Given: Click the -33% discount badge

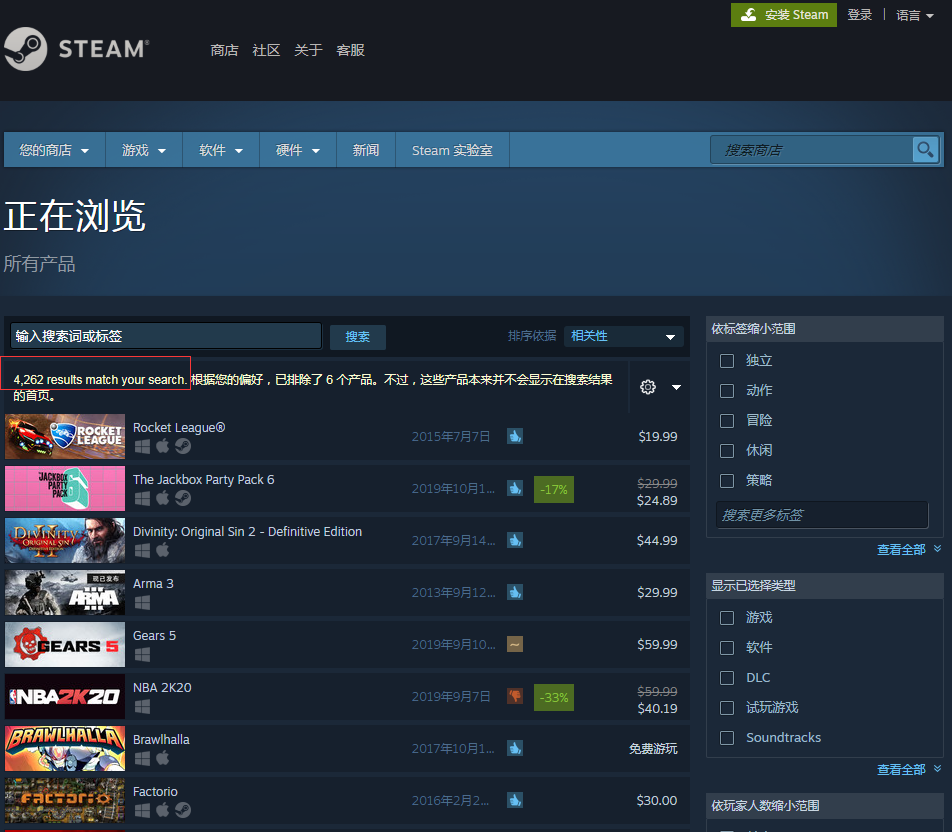Looking at the screenshot, I should 554,697.
